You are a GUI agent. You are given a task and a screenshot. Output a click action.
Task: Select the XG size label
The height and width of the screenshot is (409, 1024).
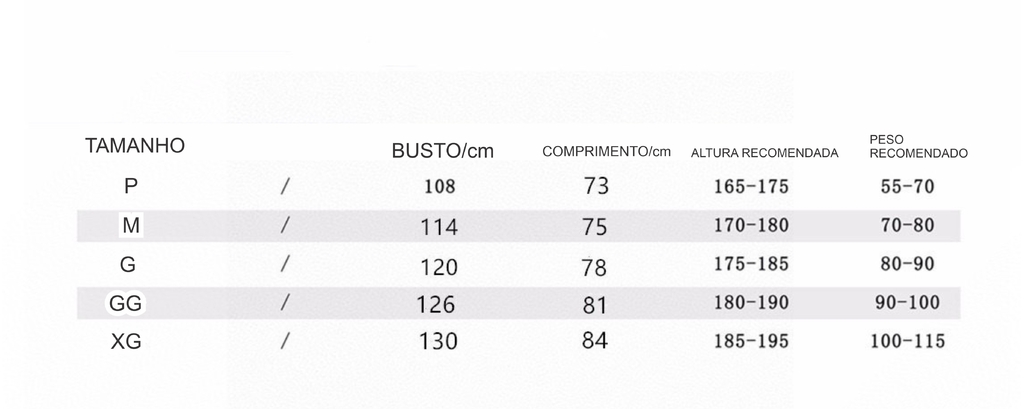(x=126, y=342)
